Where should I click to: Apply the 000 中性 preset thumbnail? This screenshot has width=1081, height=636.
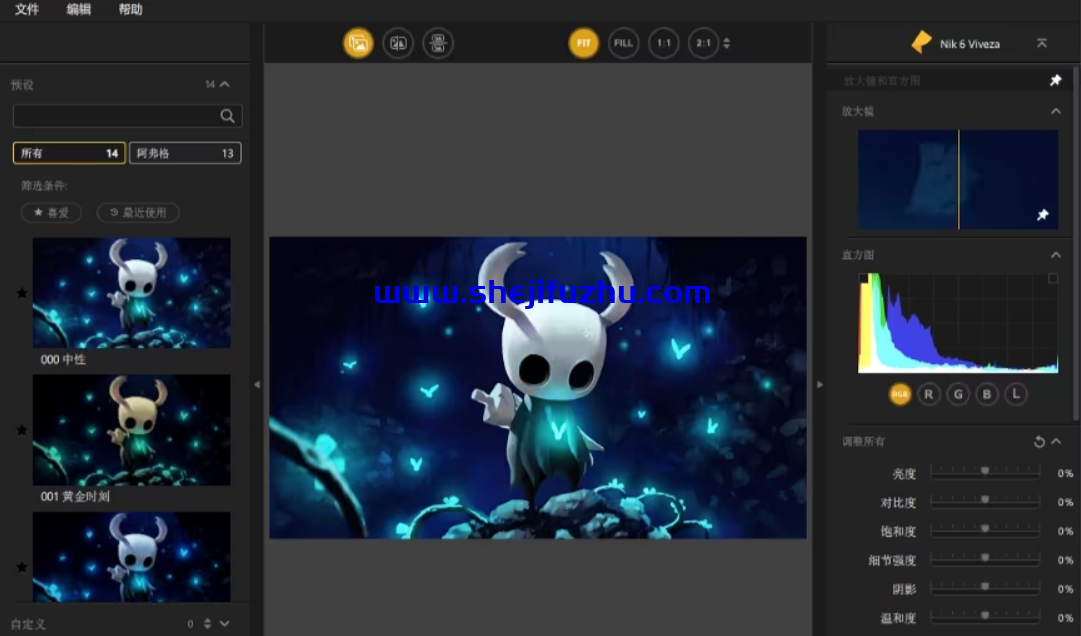132,293
